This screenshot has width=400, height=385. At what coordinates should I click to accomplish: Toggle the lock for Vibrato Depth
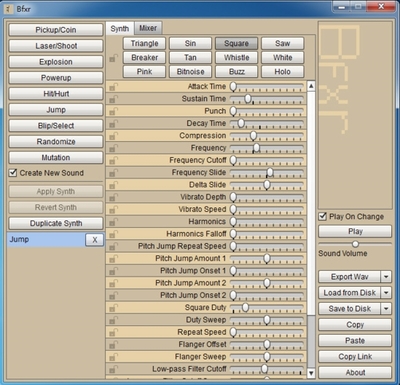pyautogui.click(x=113, y=198)
